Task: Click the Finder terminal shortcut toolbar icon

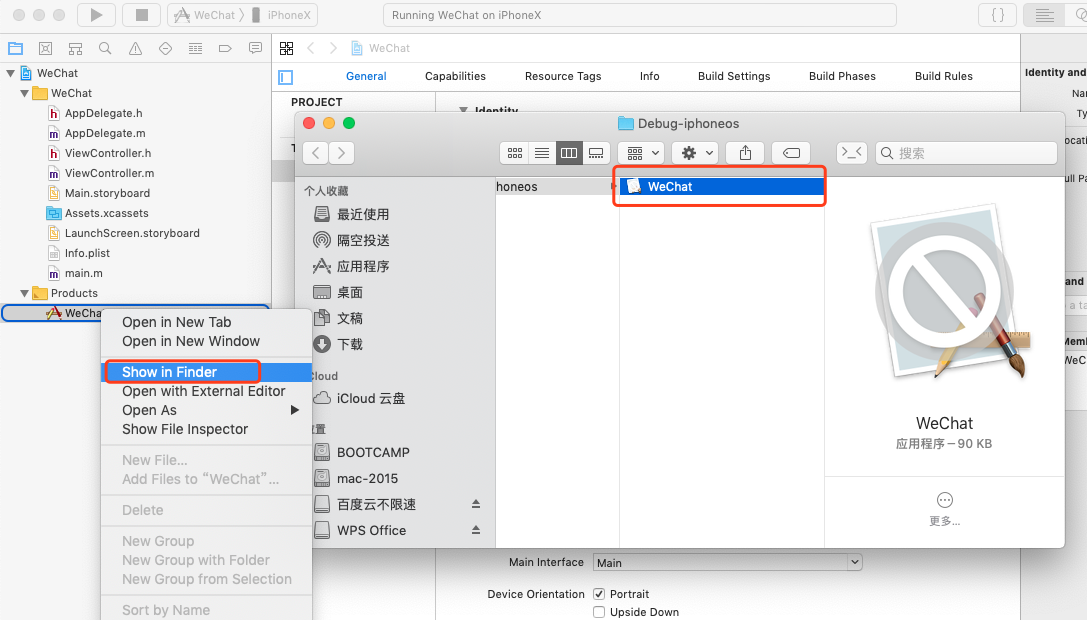Action: tap(851, 153)
